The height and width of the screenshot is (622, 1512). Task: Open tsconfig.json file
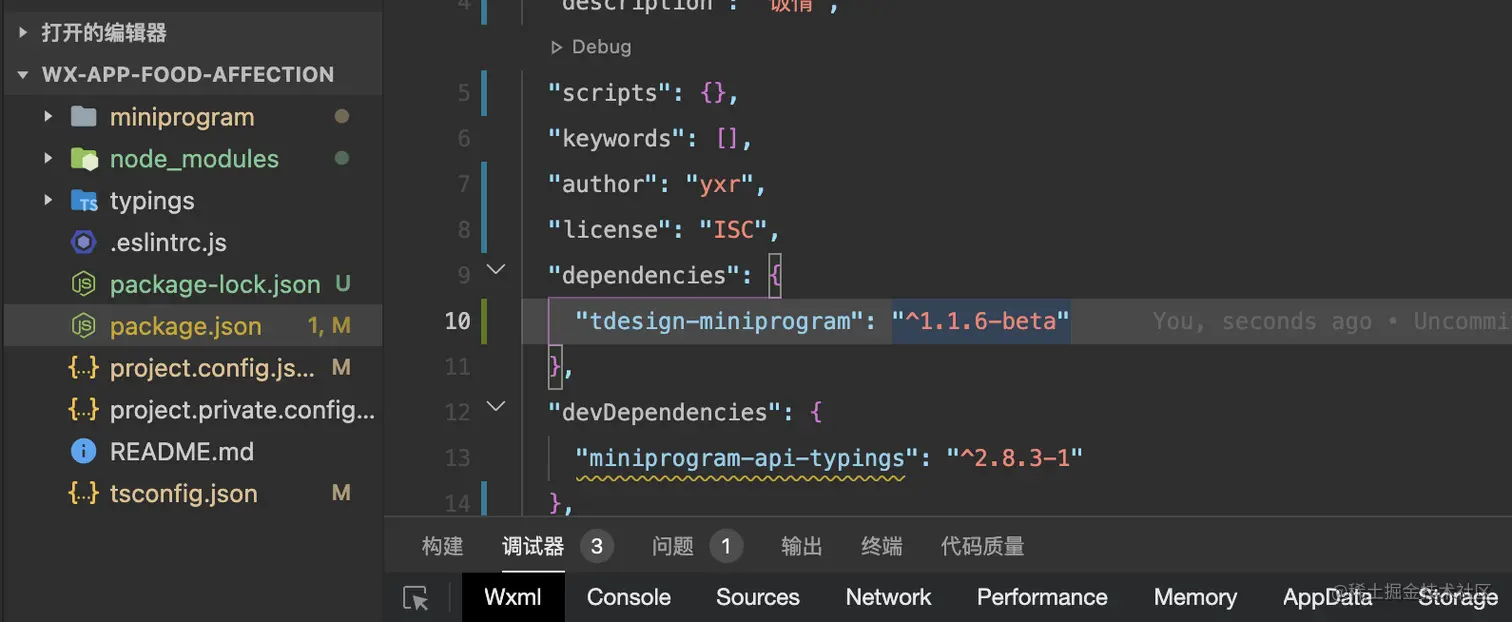coord(184,494)
